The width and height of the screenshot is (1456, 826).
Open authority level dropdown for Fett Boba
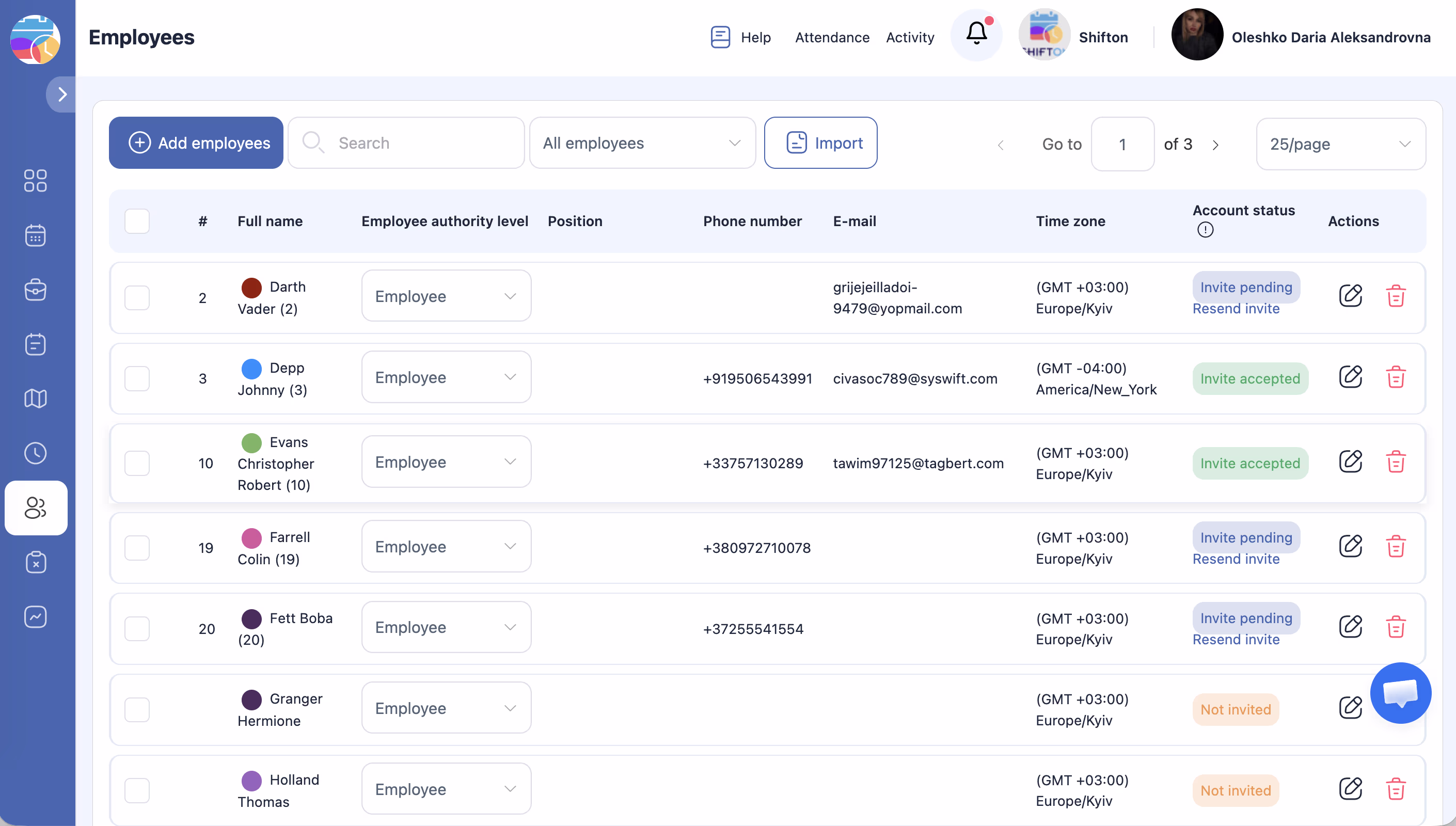(446, 627)
